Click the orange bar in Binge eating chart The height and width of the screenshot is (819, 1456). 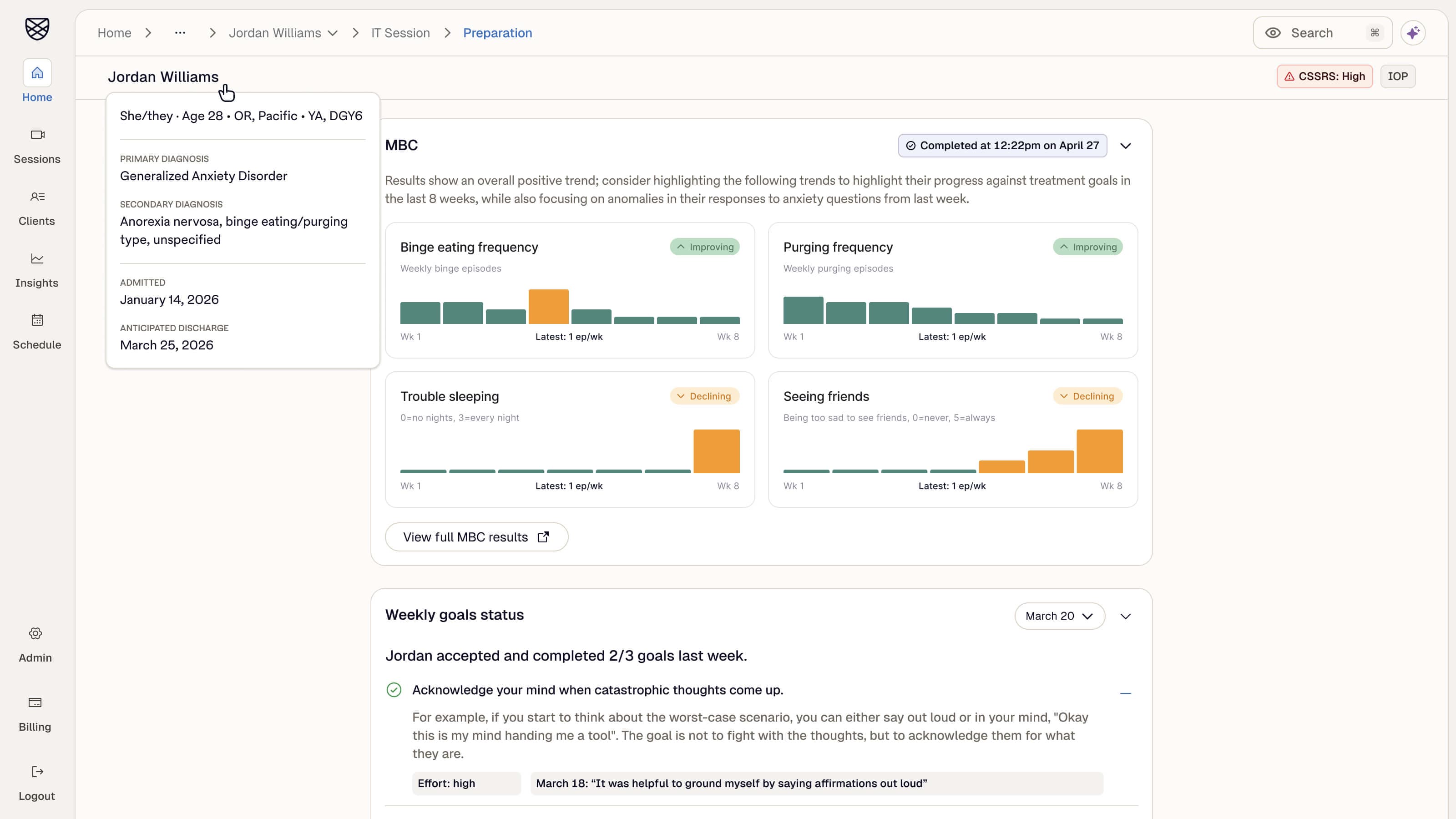[x=548, y=306]
